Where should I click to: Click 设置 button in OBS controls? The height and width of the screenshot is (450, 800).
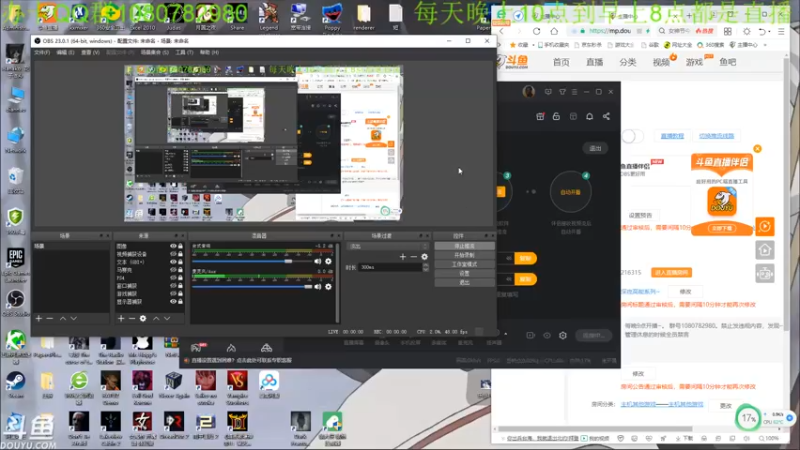point(464,273)
